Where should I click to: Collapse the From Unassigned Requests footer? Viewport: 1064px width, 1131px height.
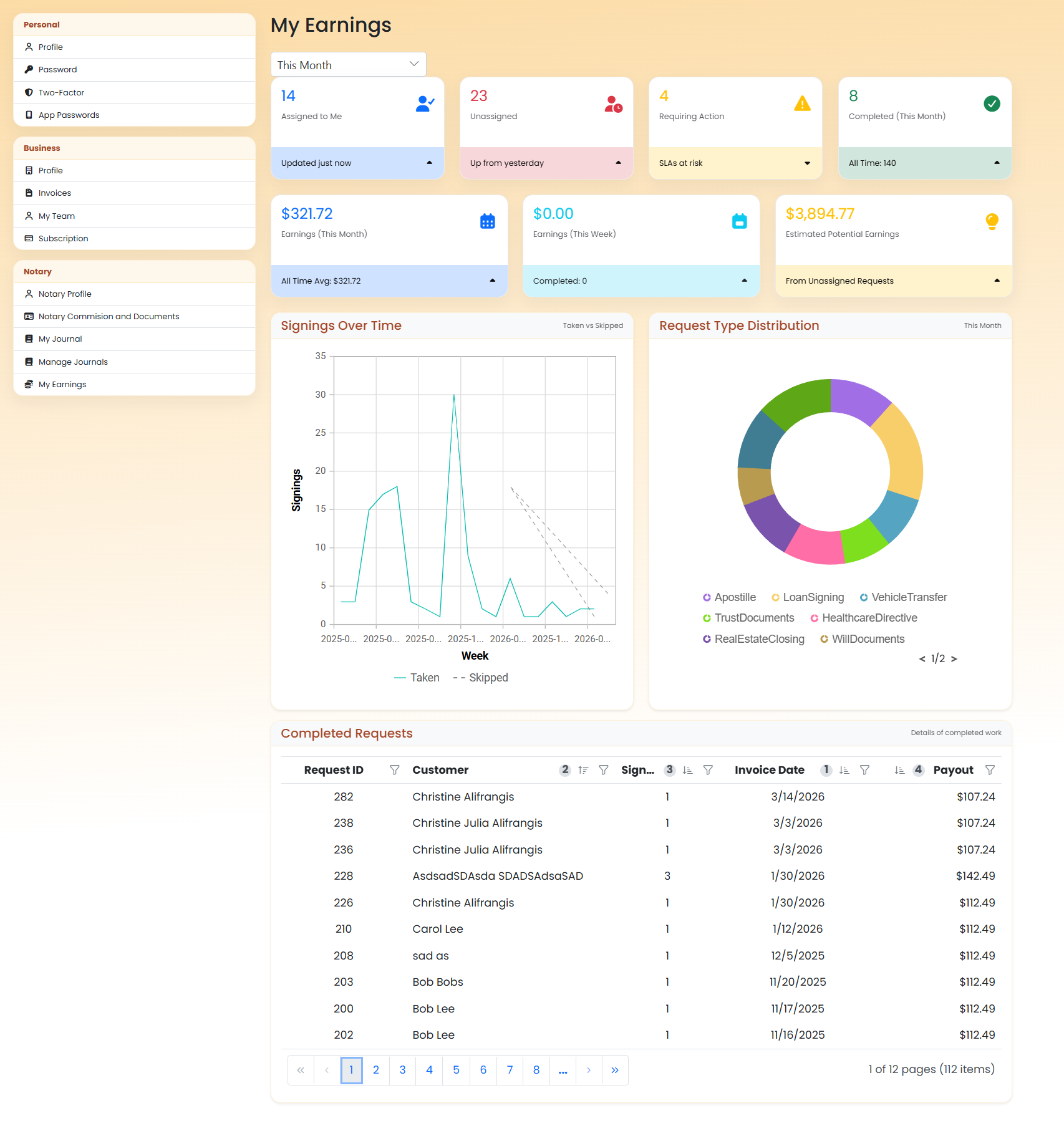point(997,281)
